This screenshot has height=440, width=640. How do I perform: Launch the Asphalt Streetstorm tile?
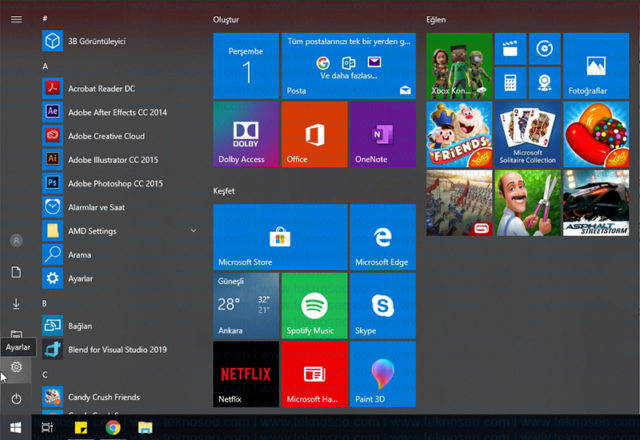pos(596,203)
